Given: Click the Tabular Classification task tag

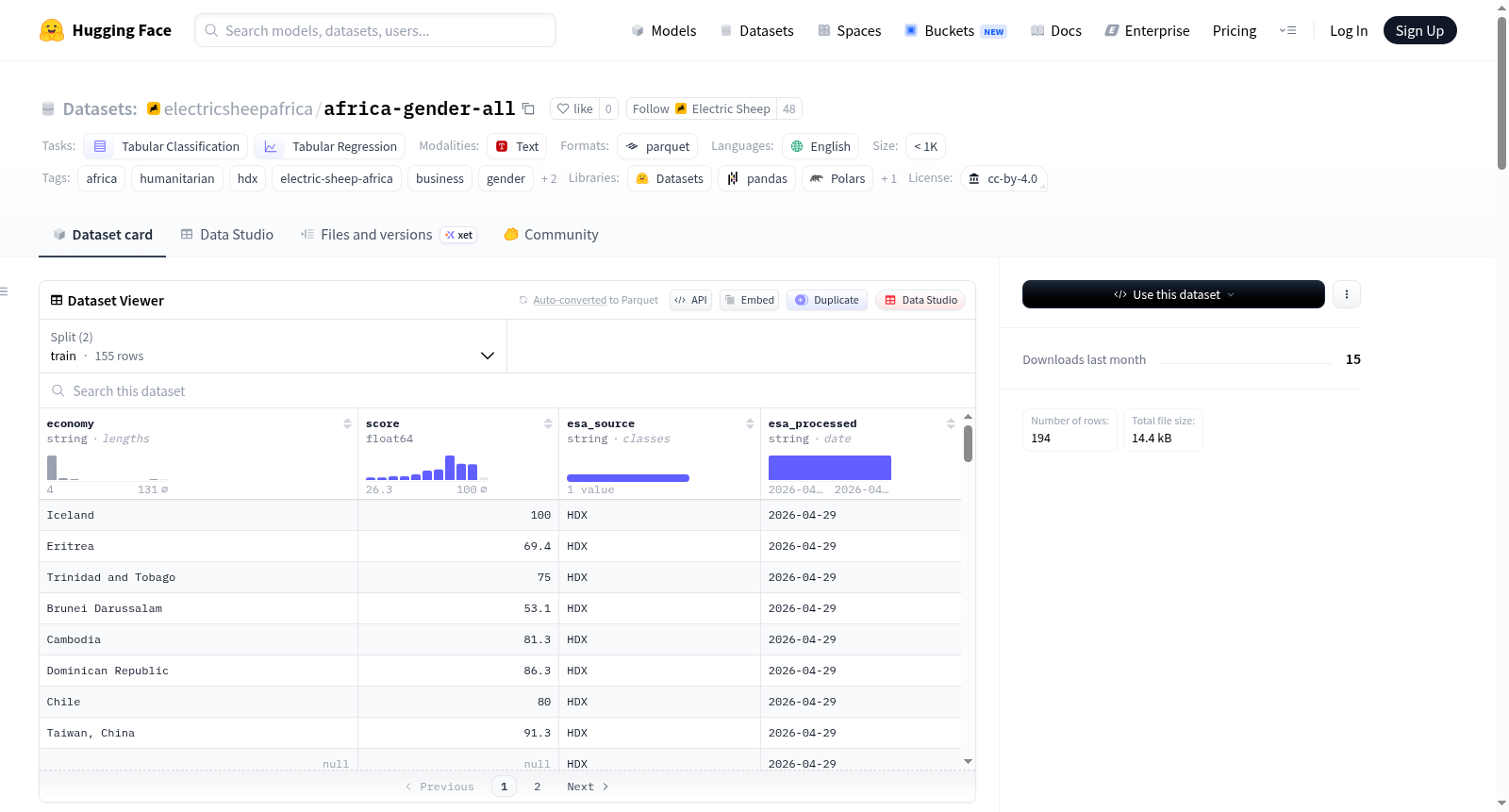Looking at the screenshot, I should (x=166, y=146).
